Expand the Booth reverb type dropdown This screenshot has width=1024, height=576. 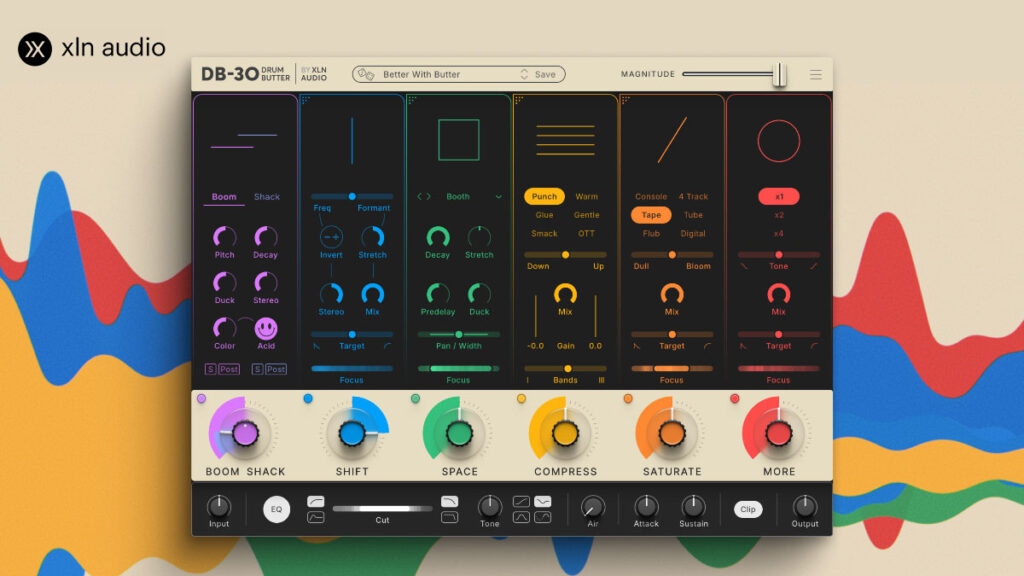point(498,197)
